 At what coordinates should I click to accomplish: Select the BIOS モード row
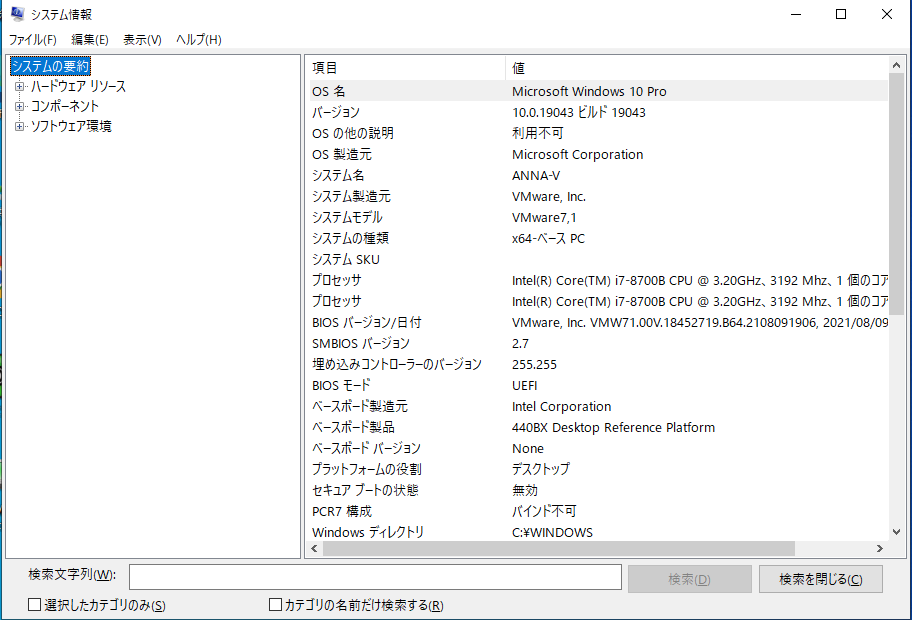(x=598, y=386)
